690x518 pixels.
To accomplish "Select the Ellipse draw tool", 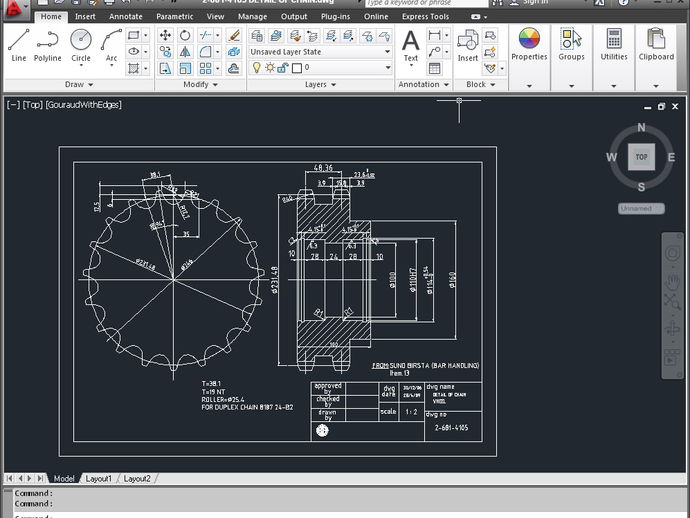I will pyautogui.click(x=133, y=52).
